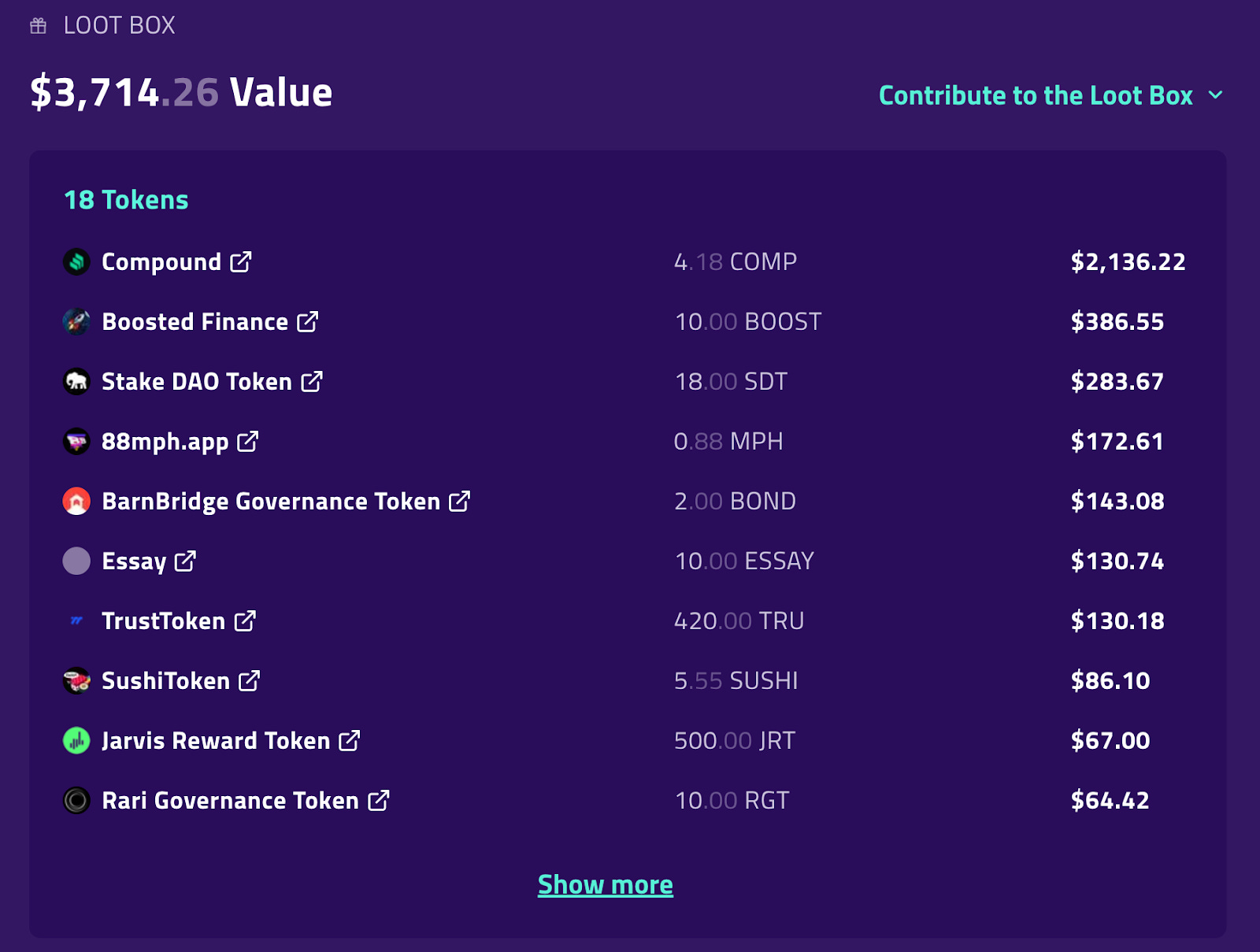Viewport: 1260px width, 952px height.
Task: Click the SushiToken logo icon
Action: click(76, 680)
